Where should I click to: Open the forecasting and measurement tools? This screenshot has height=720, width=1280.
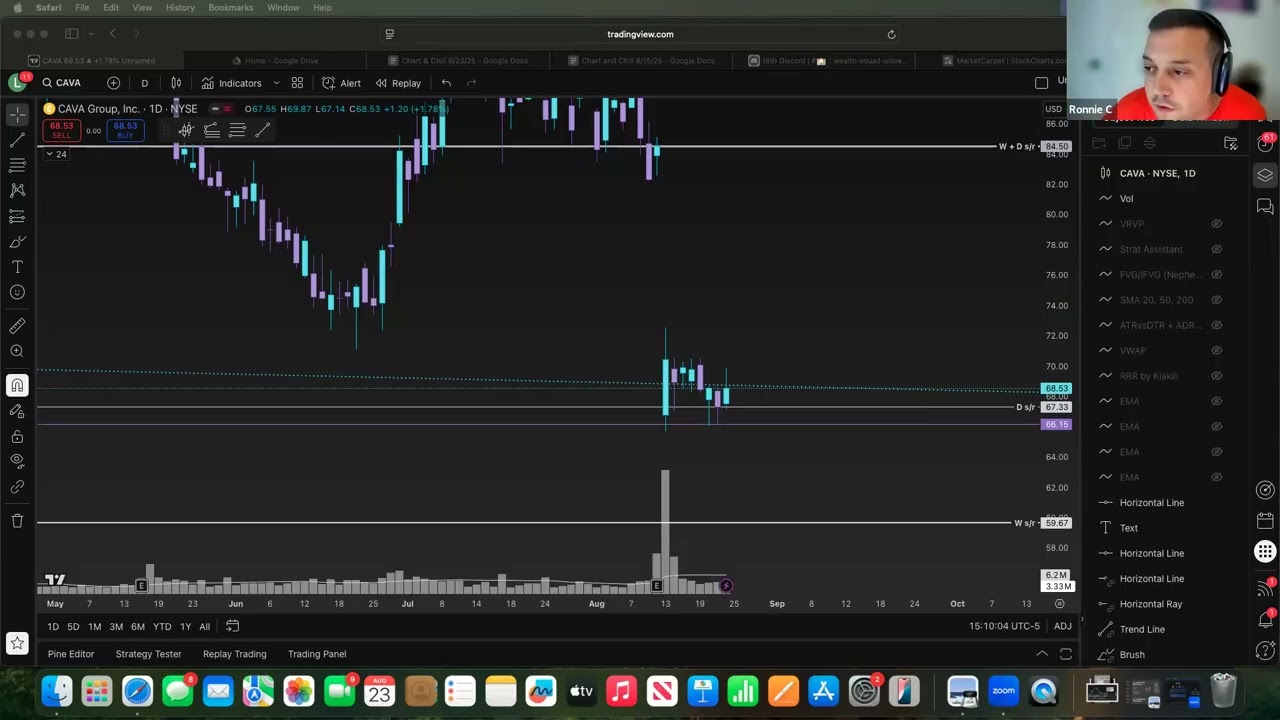(x=17, y=216)
